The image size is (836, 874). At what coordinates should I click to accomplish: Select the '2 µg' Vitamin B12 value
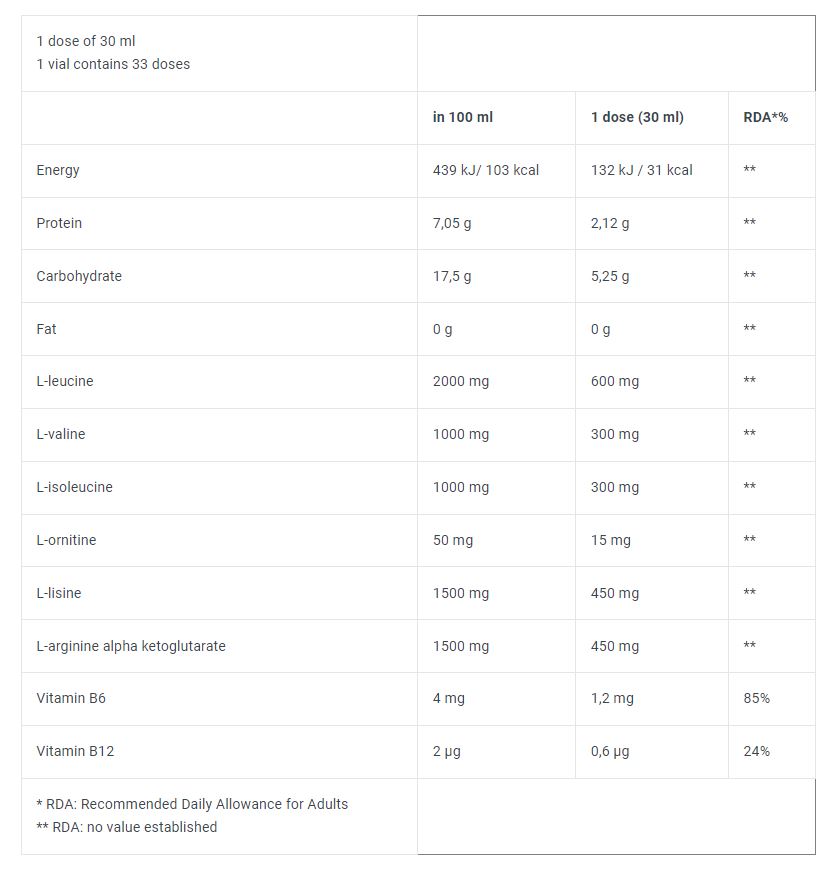click(446, 752)
